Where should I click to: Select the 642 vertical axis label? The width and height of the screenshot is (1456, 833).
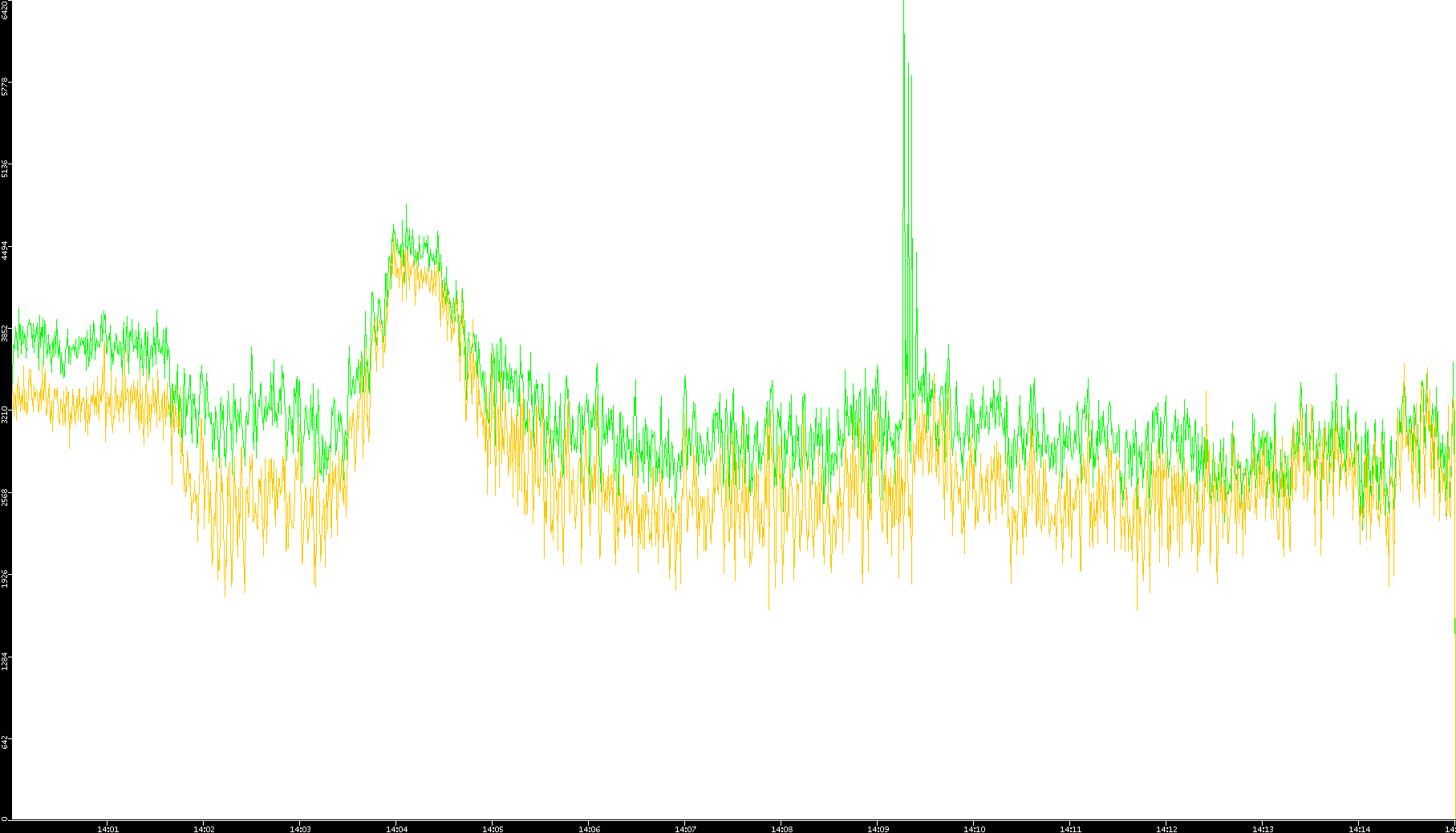[5, 742]
